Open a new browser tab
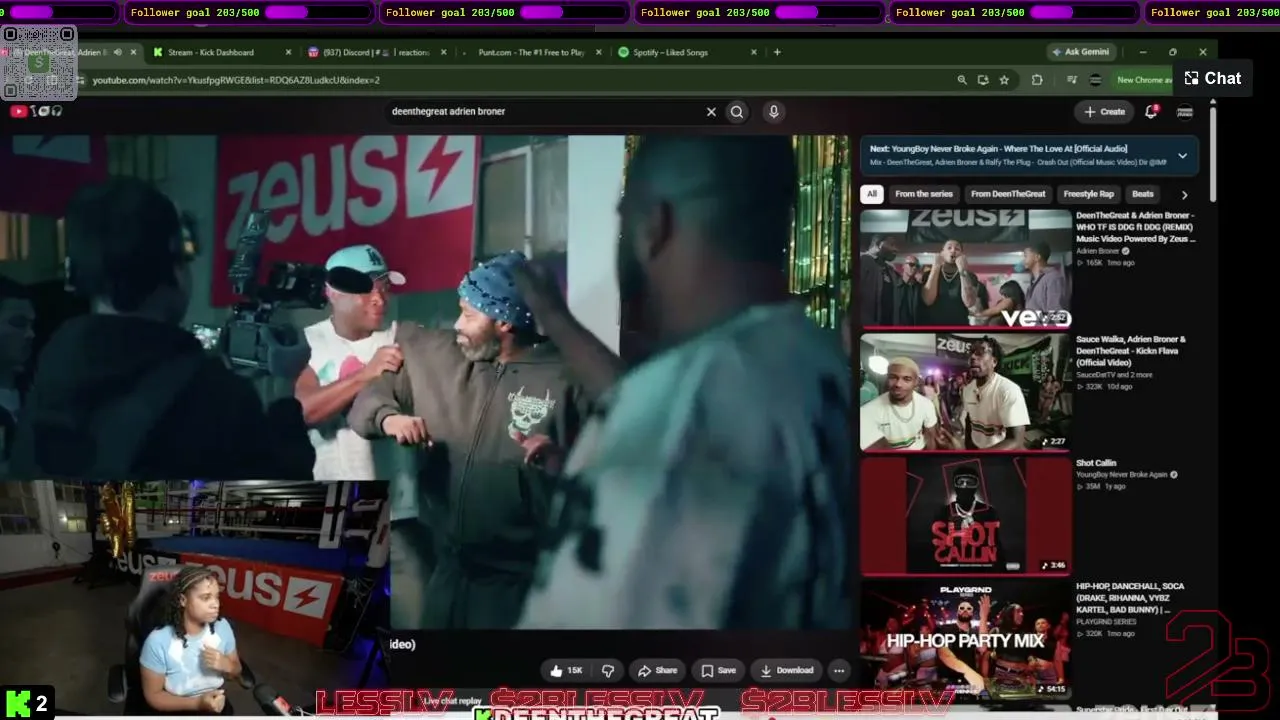 point(777,52)
